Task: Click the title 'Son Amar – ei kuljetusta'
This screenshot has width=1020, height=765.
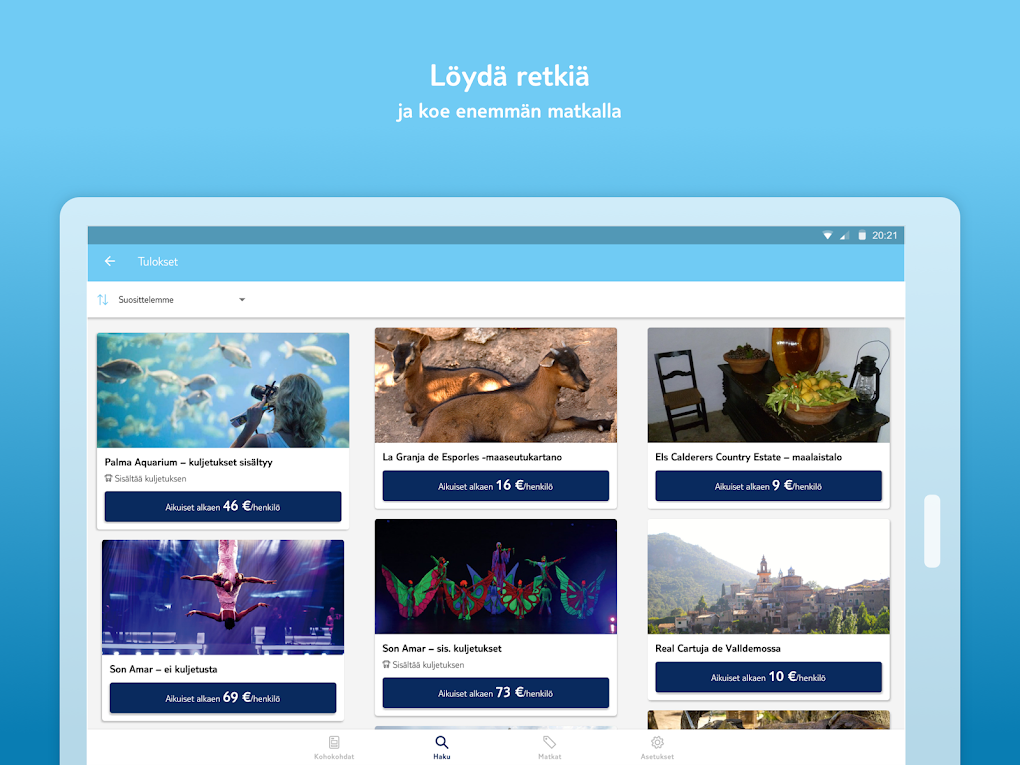Action: click(163, 669)
